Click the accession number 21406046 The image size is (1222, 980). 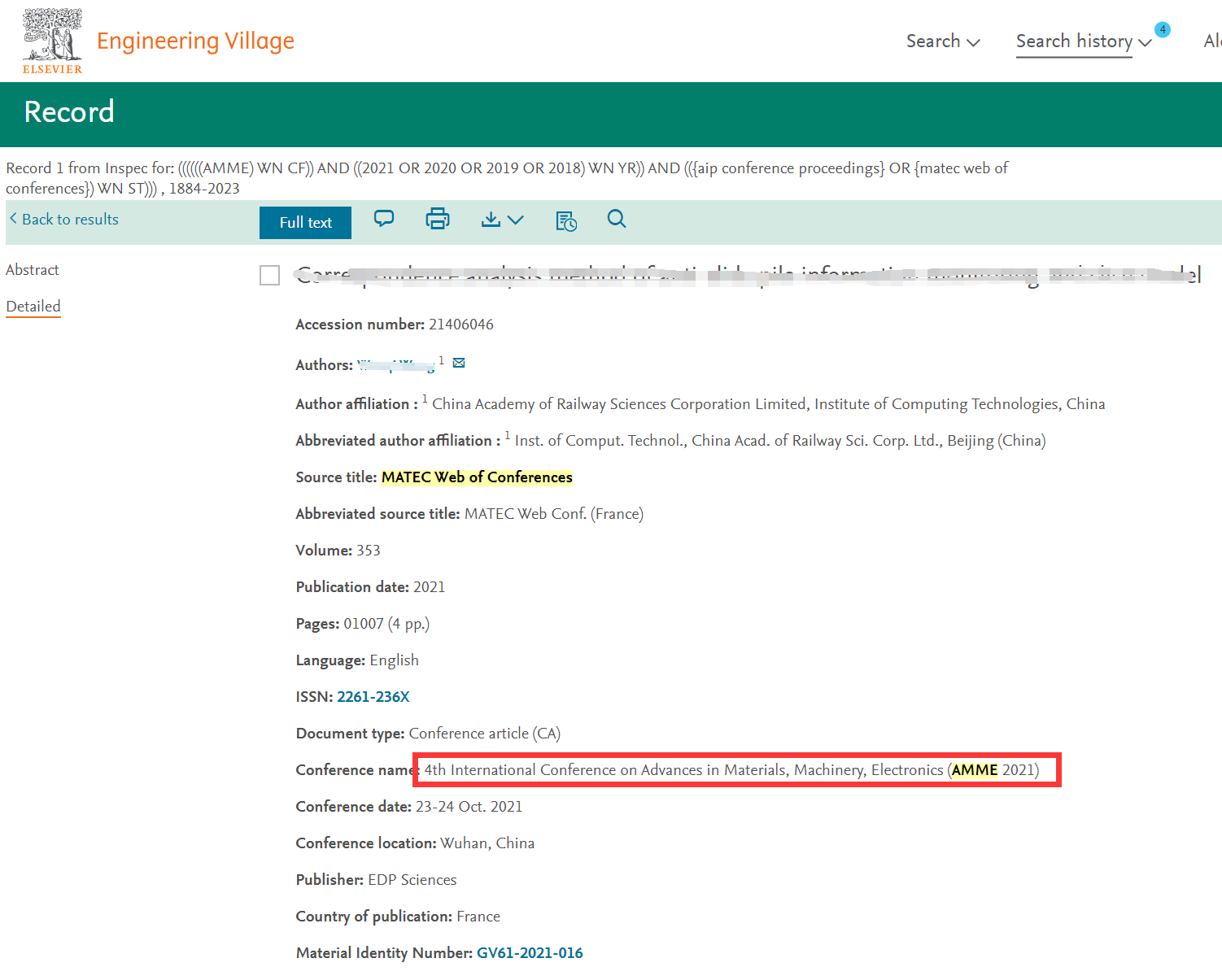[x=461, y=324]
